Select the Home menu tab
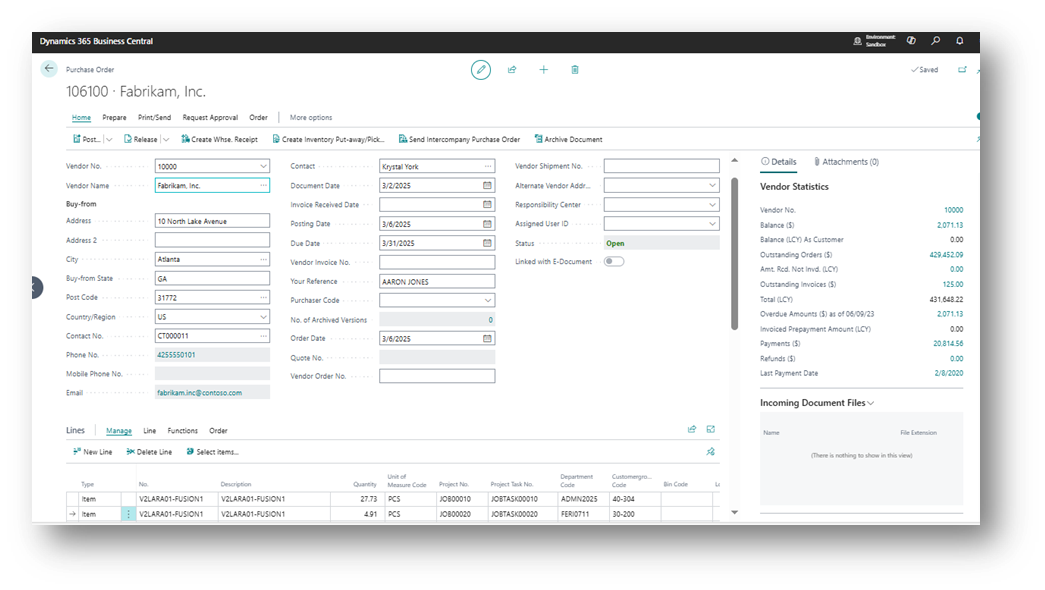 pos(81,117)
